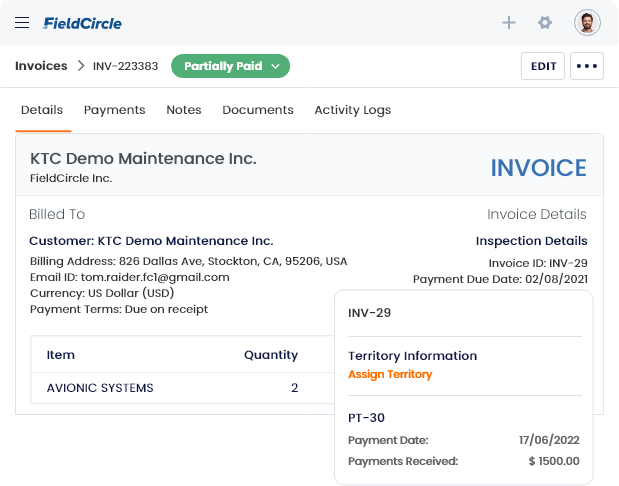The image size is (619, 486).
Task: Select the Details tab
Action: (42, 110)
